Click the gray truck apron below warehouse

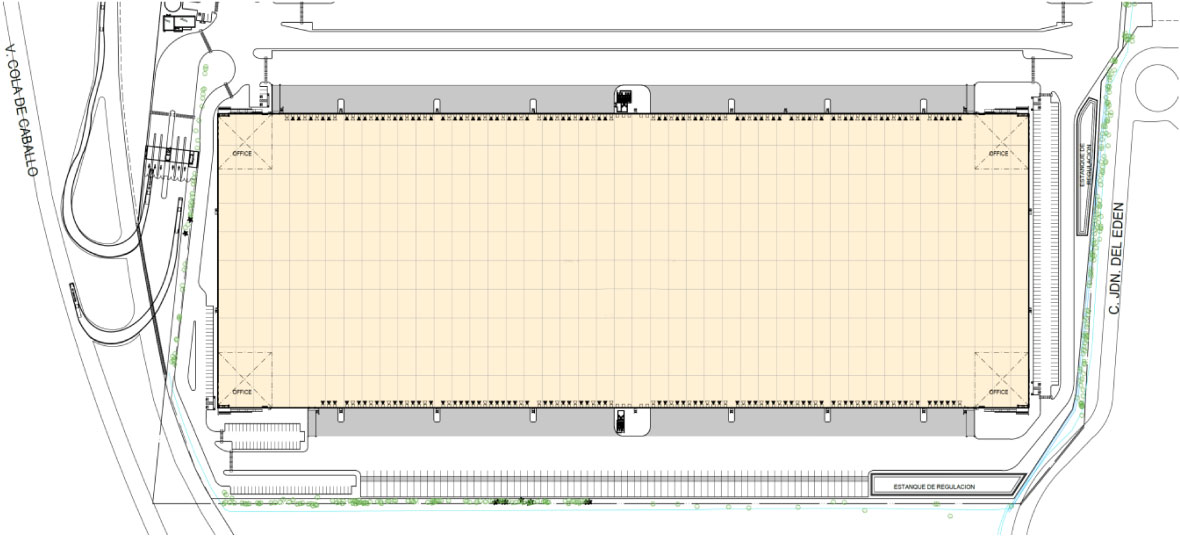450,423
